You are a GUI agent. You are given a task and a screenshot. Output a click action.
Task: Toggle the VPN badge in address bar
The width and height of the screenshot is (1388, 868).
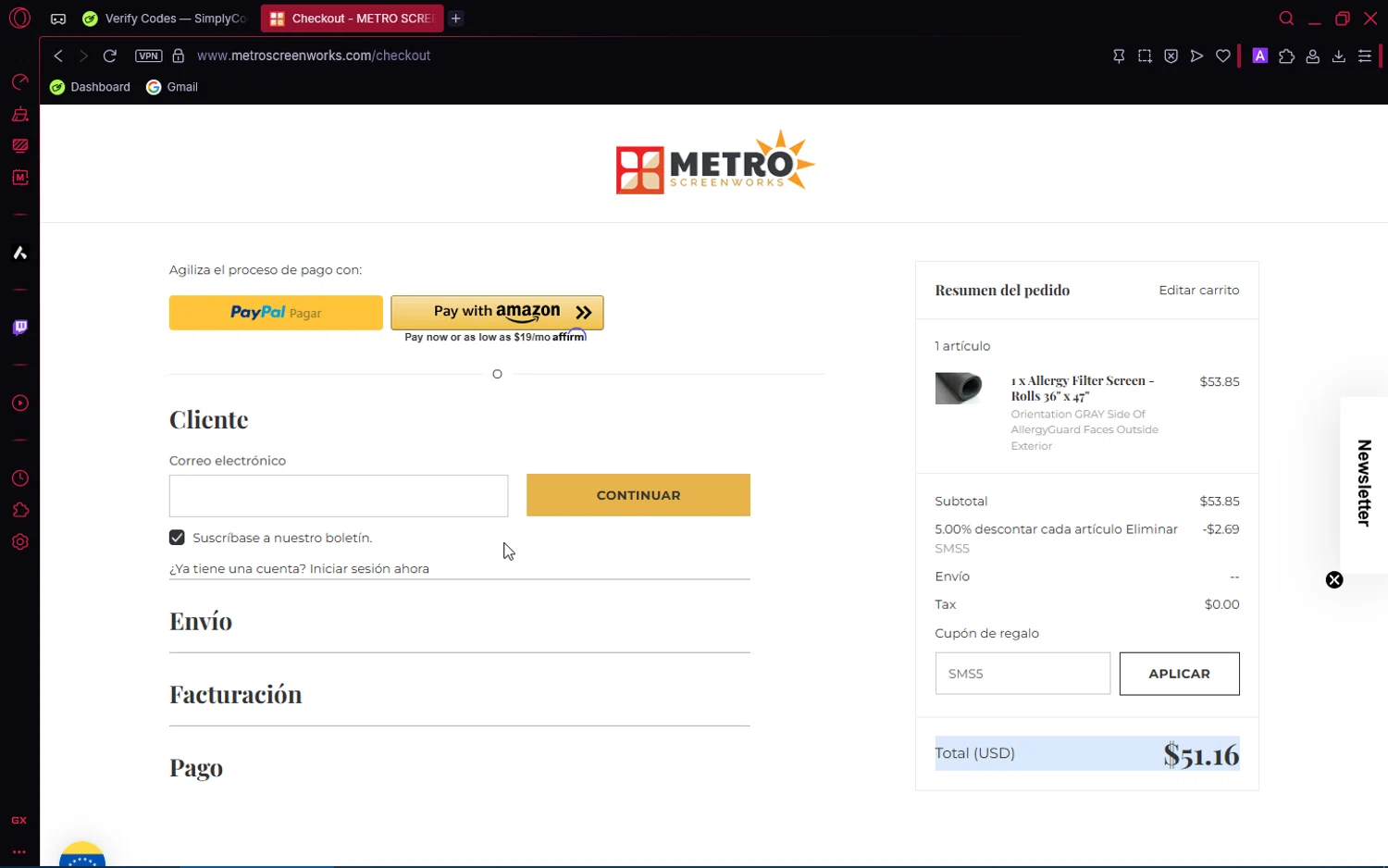point(148,56)
